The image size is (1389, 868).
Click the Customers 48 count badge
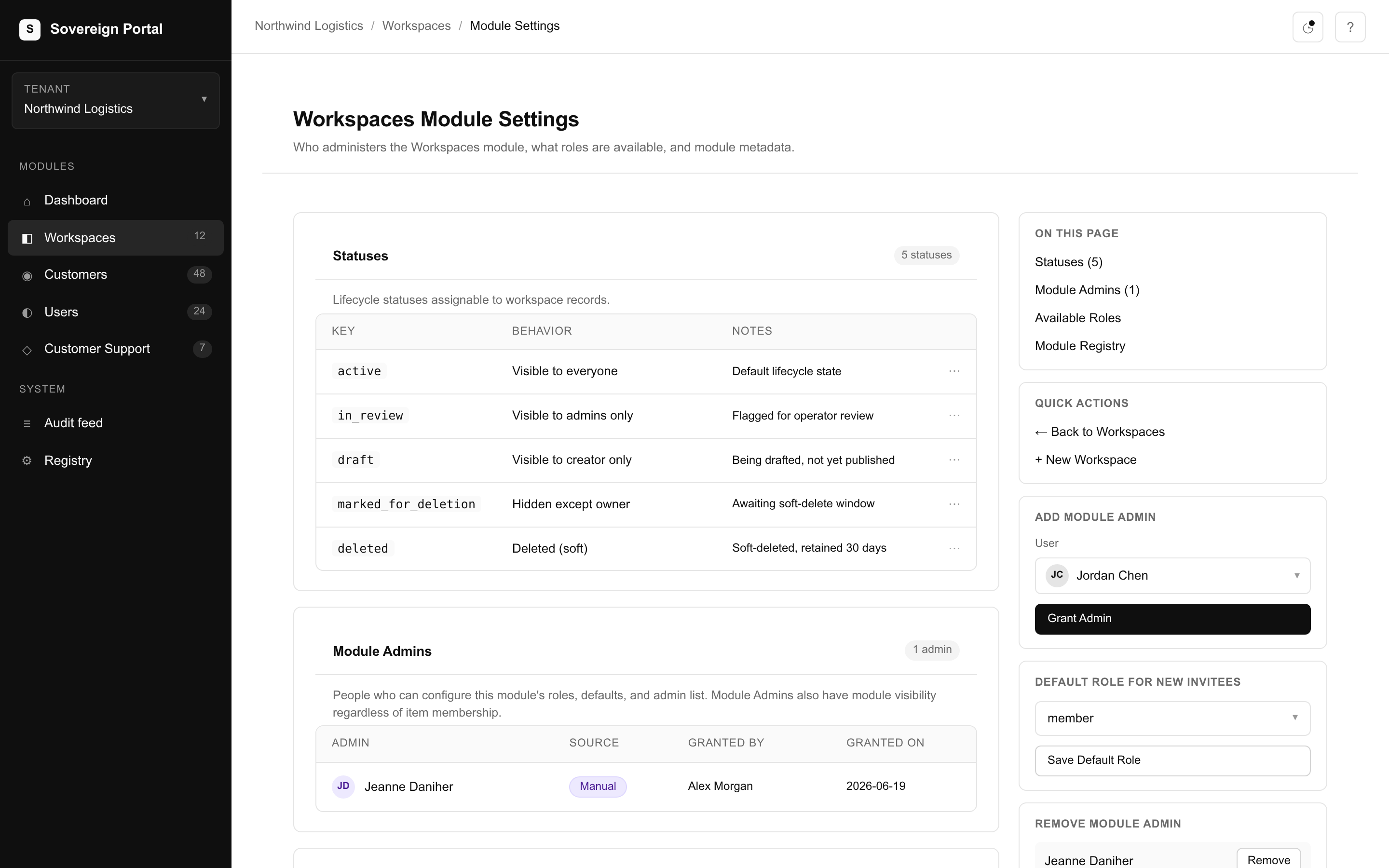coord(199,274)
